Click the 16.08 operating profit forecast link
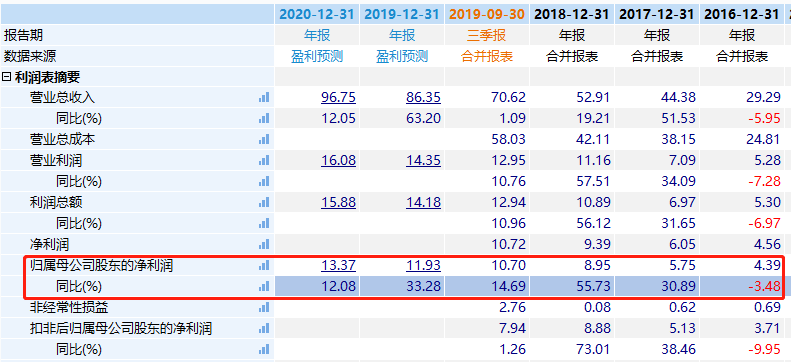The image size is (791, 362). click(x=338, y=160)
